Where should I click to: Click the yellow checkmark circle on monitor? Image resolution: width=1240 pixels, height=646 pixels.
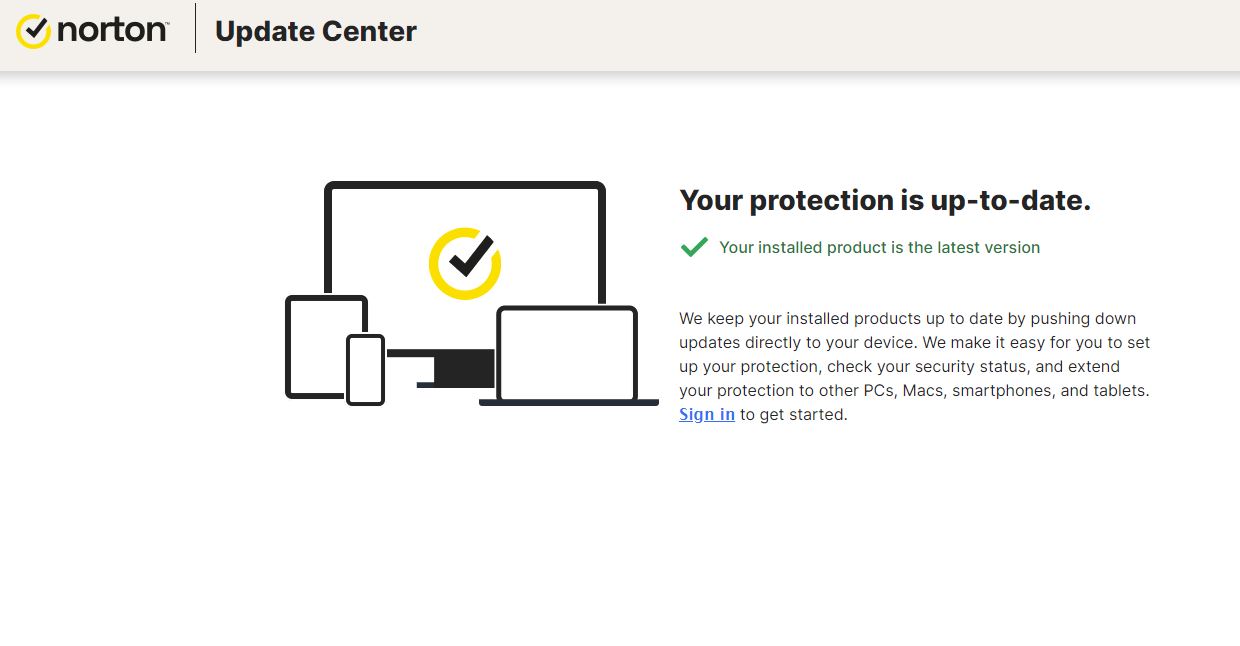(x=464, y=263)
